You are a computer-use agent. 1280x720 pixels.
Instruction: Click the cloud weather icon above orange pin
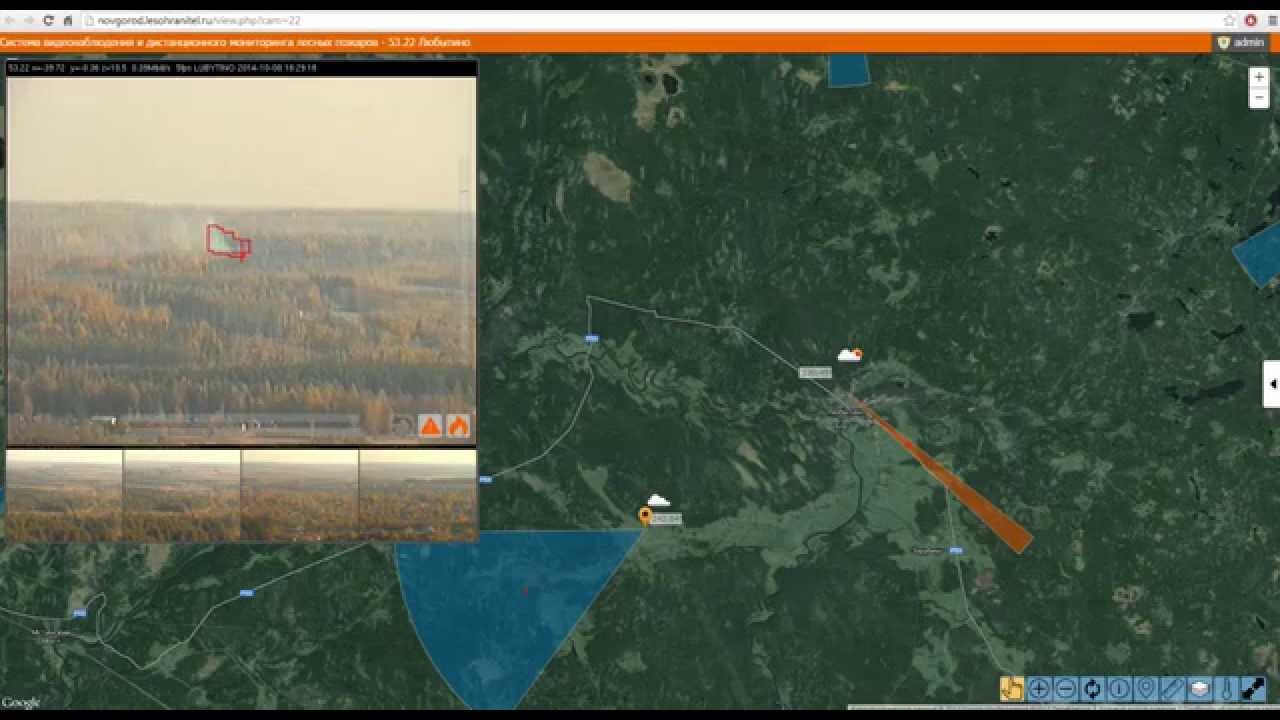coord(658,500)
